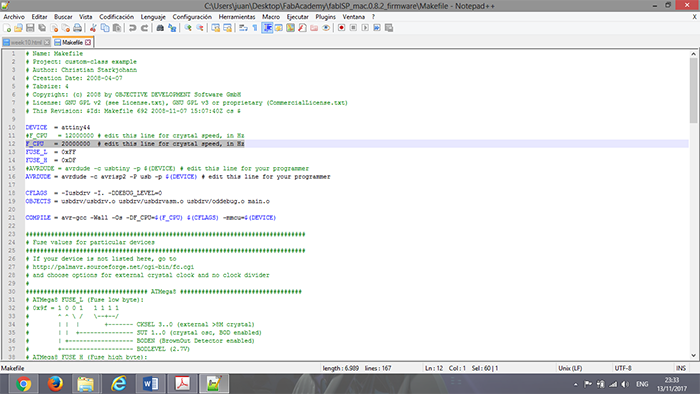Open the ? help menu
This screenshot has width=700, height=394.
[x=373, y=17]
